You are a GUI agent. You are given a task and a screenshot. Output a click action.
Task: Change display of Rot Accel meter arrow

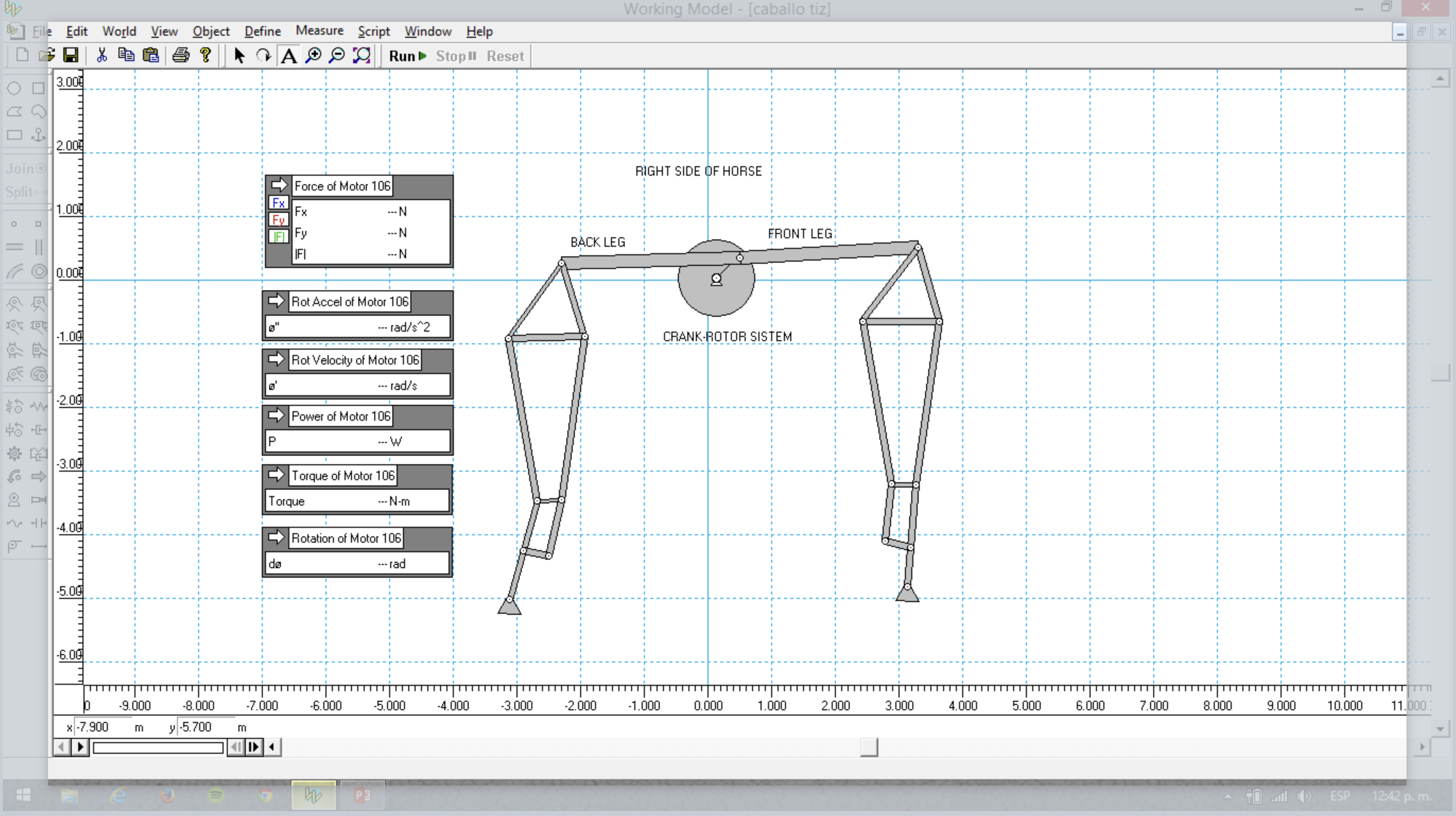point(276,301)
